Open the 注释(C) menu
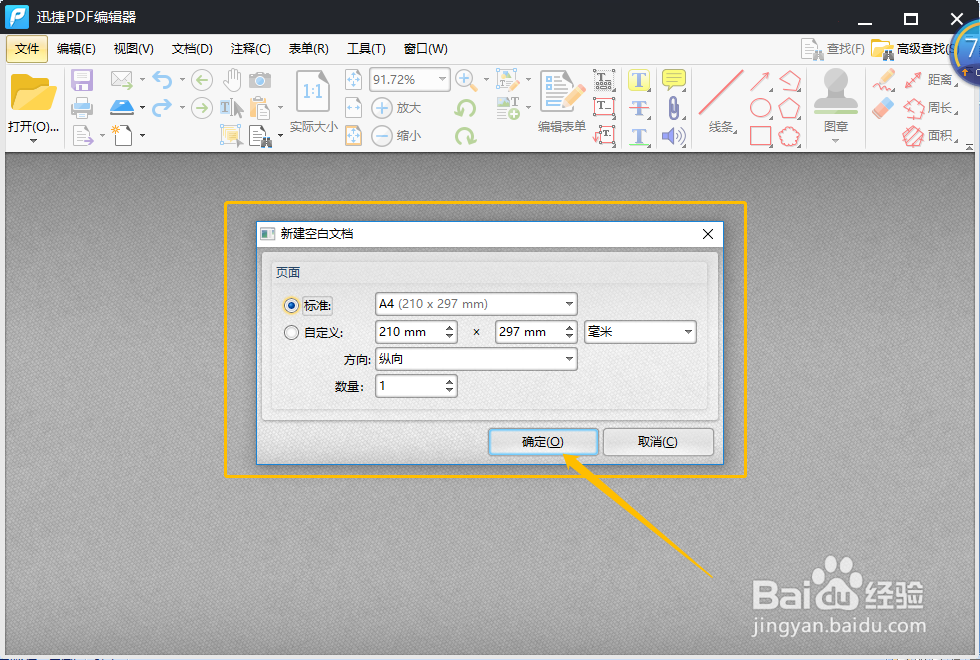 [251, 48]
